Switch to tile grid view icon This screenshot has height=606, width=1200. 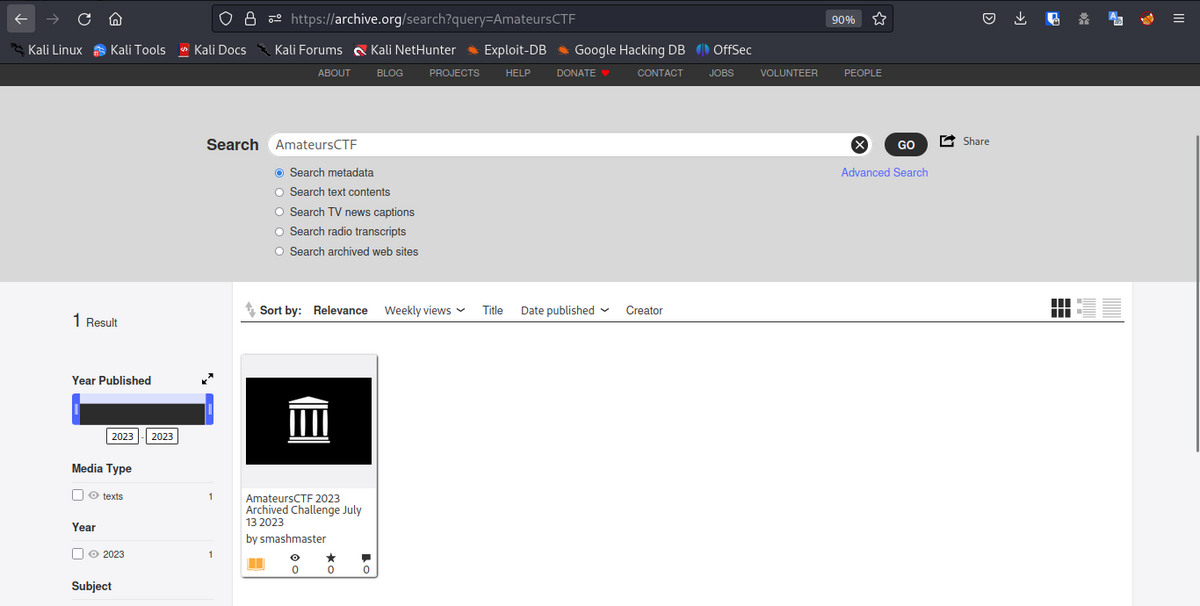(1061, 309)
